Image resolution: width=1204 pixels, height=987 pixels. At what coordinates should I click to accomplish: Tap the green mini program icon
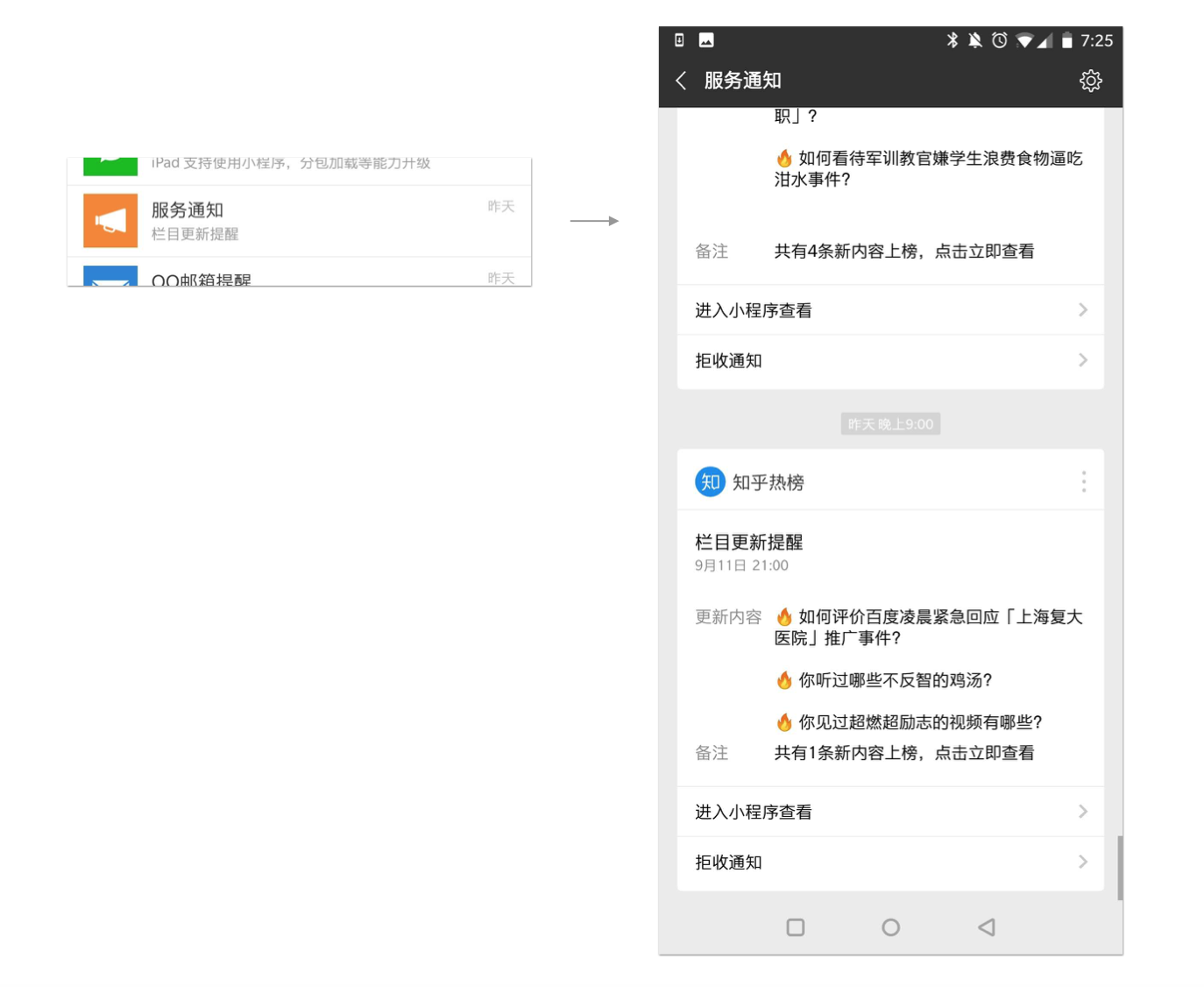tap(110, 166)
